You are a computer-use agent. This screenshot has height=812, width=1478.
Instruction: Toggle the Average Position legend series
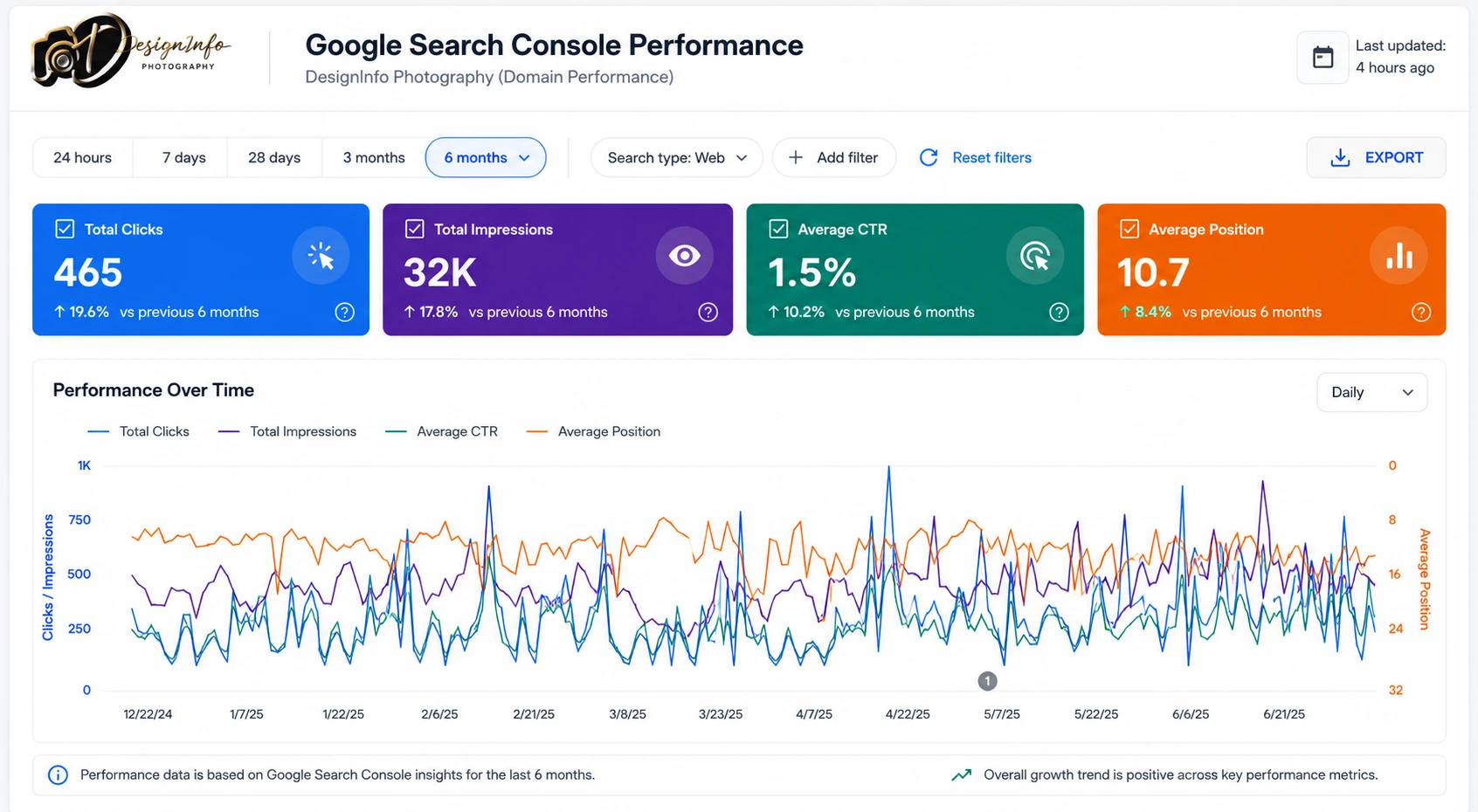[x=594, y=431]
